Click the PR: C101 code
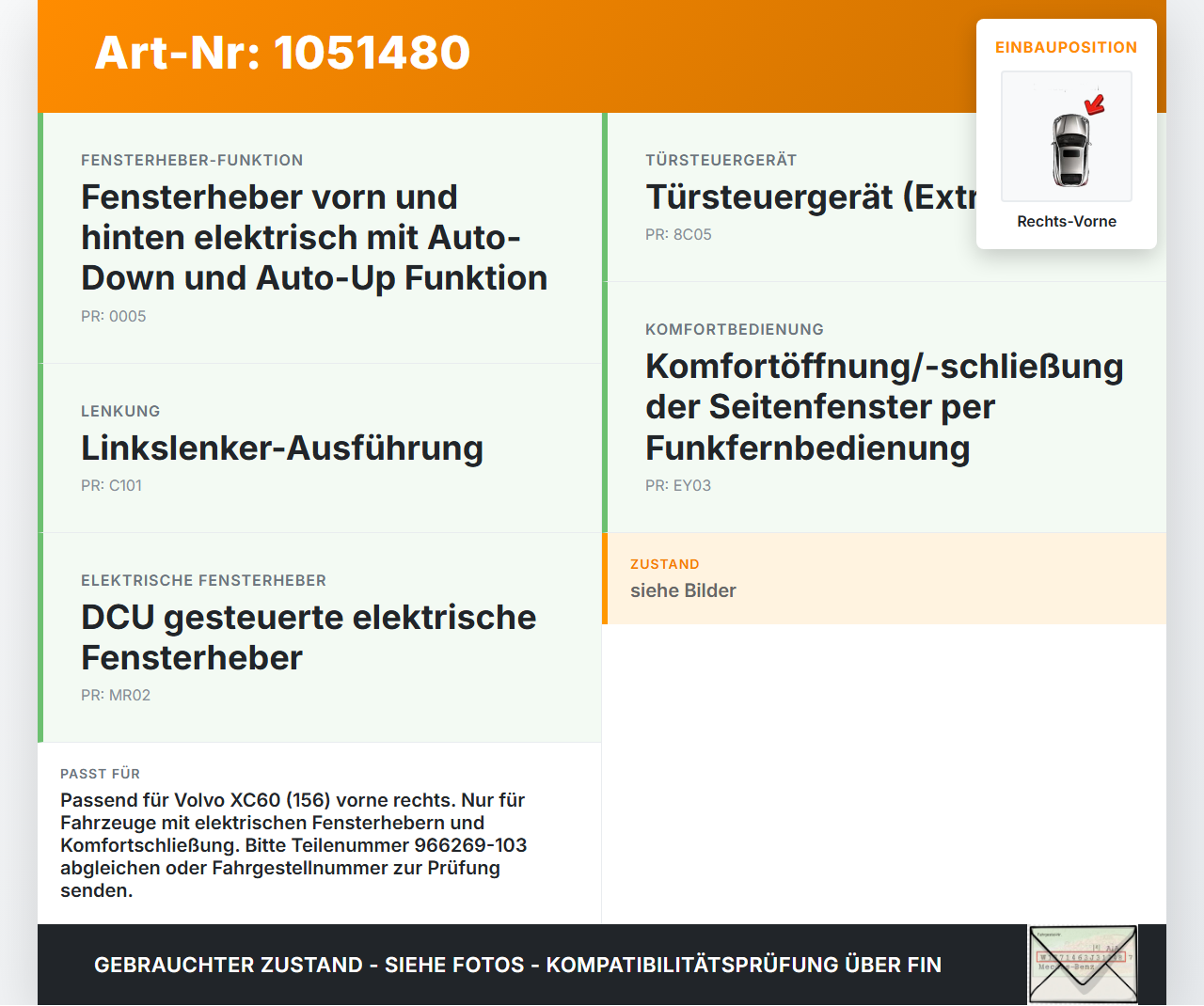Image resolution: width=1204 pixels, height=1006 pixels. tap(111, 485)
